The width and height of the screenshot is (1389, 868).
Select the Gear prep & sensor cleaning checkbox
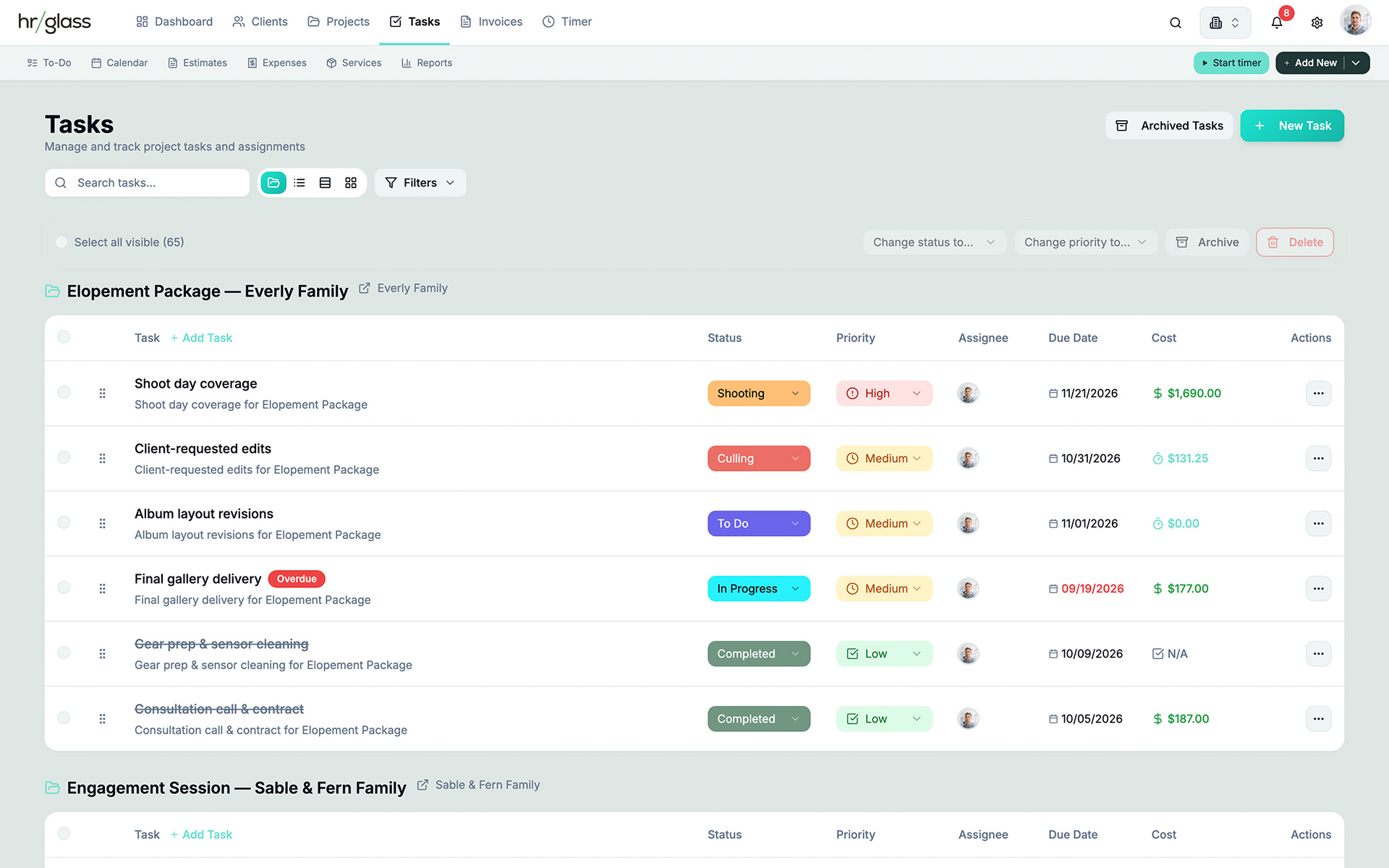[64, 652]
